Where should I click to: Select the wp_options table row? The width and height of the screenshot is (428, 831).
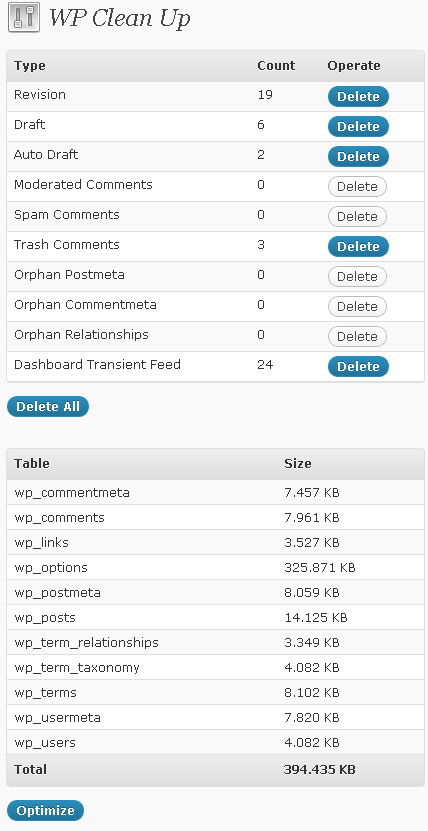[215, 568]
